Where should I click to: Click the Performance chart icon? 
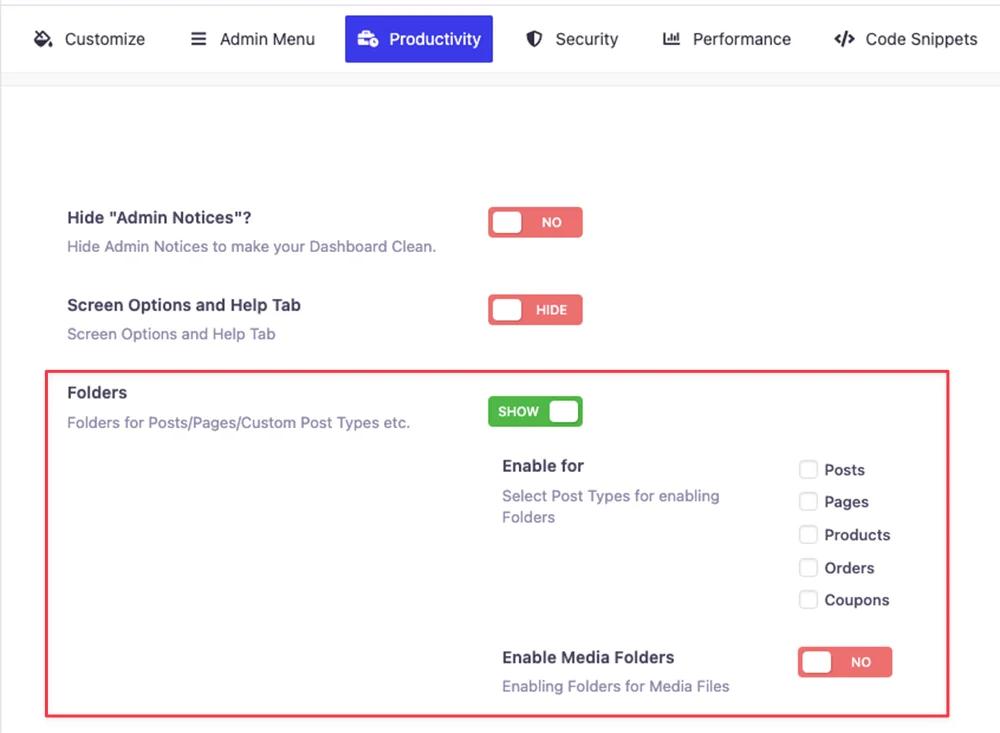pyautogui.click(x=671, y=39)
